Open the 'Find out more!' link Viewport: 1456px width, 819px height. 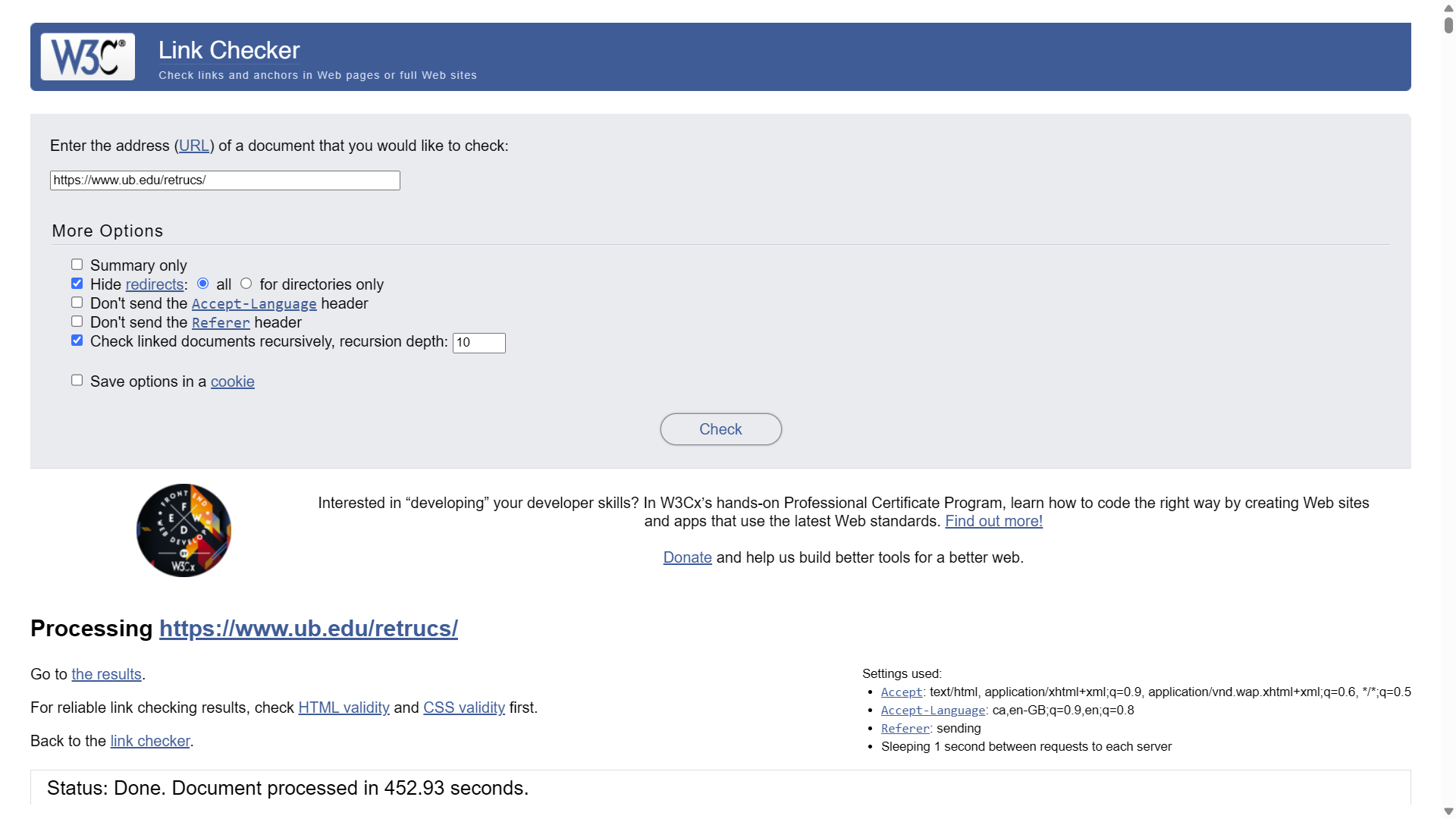(993, 522)
